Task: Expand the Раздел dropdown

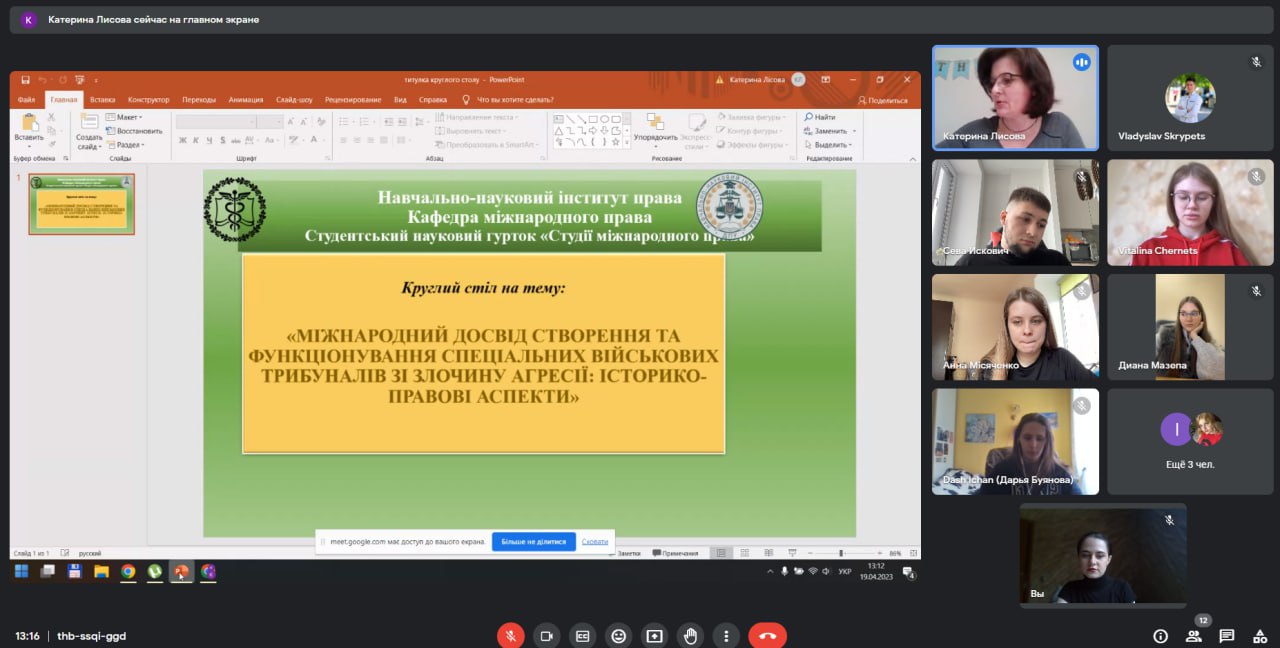Action: pos(127,145)
